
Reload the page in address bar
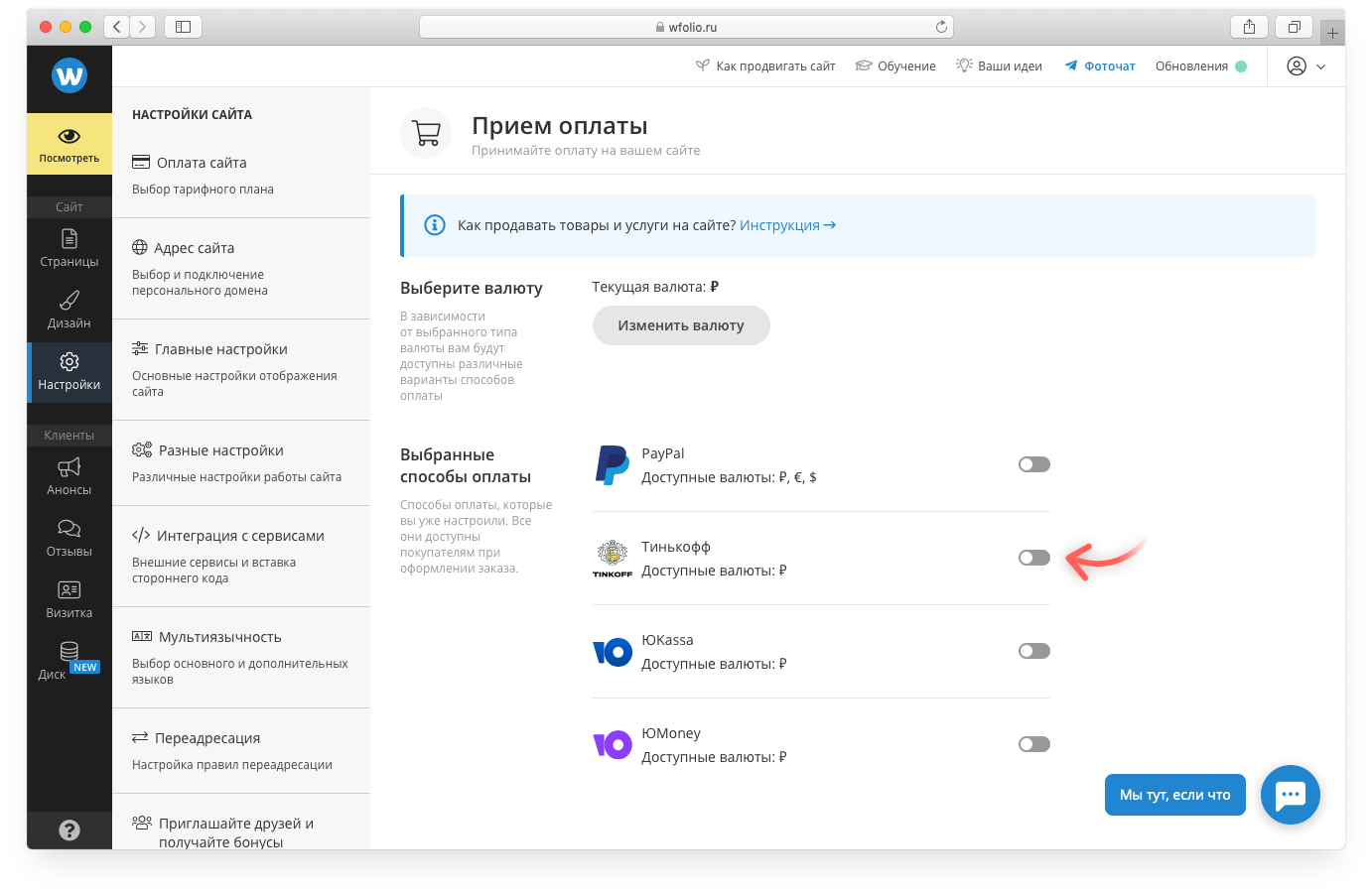point(941,27)
